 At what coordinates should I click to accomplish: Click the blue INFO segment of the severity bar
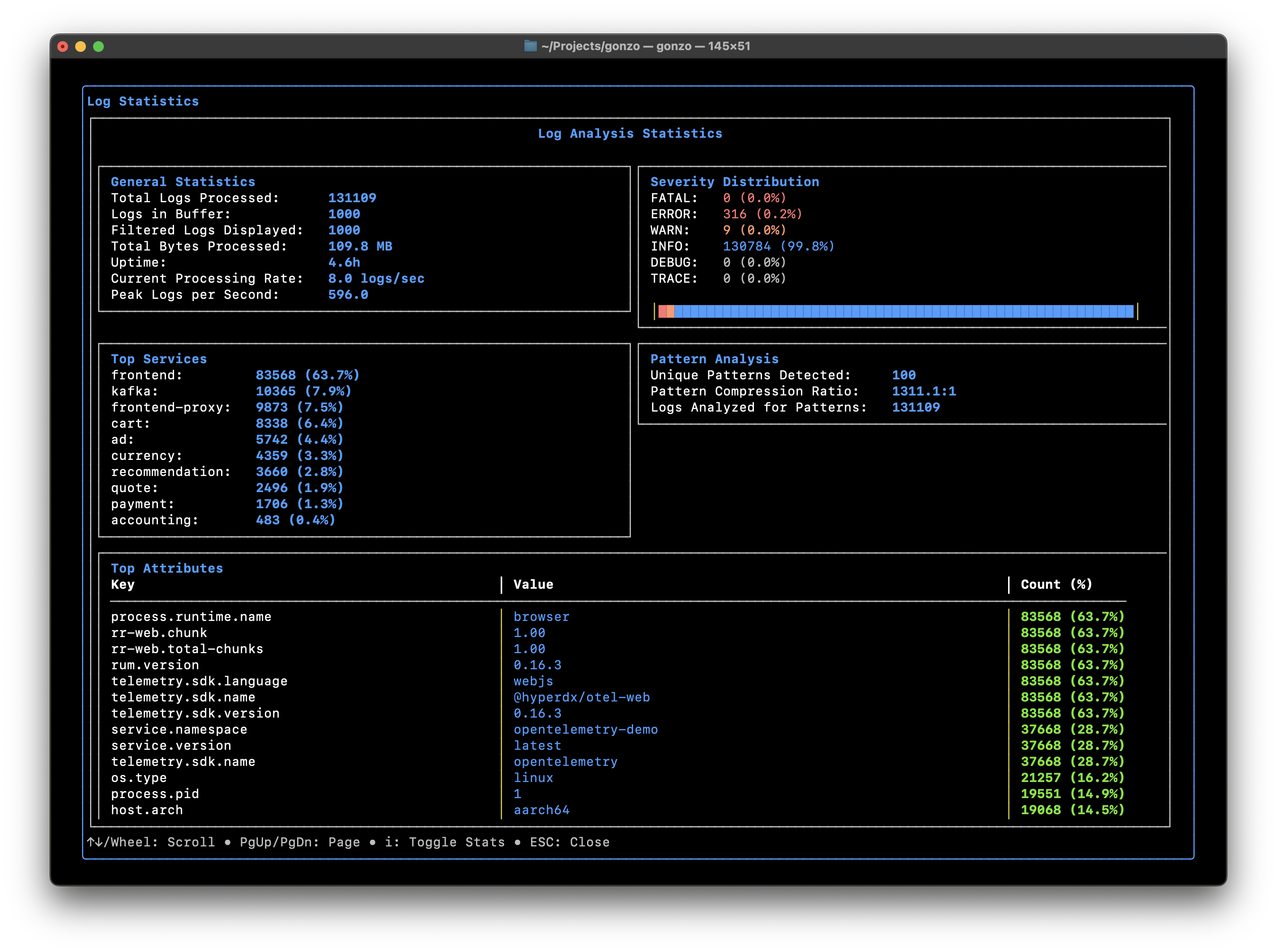(x=903, y=312)
